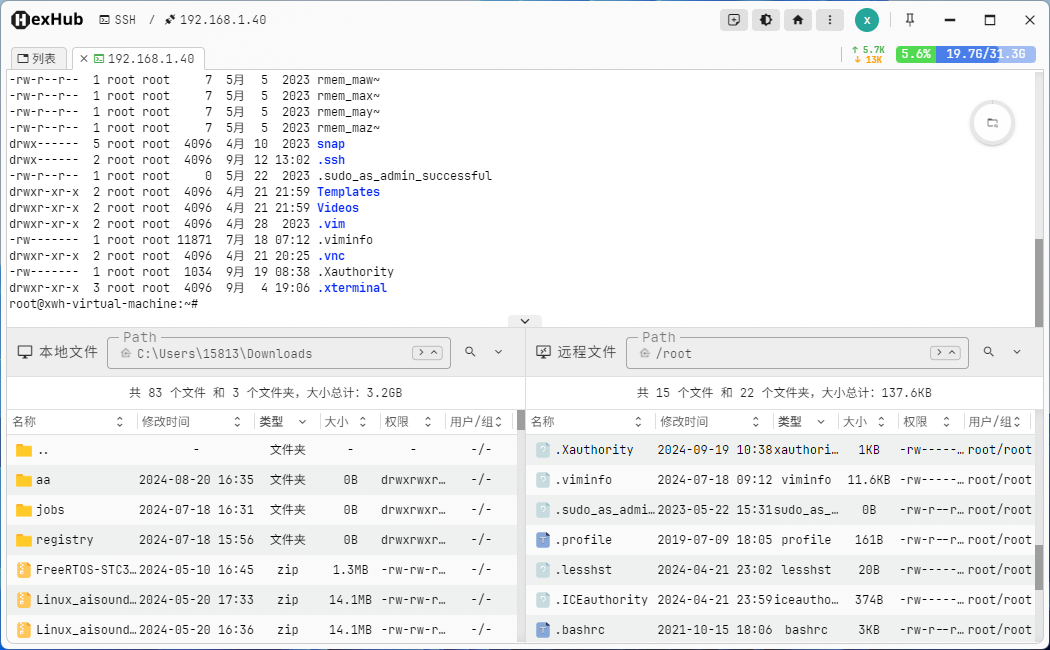This screenshot has height=650, width=1050.
Task: Switch to the 列表 tab
Action: click(38, 57)
